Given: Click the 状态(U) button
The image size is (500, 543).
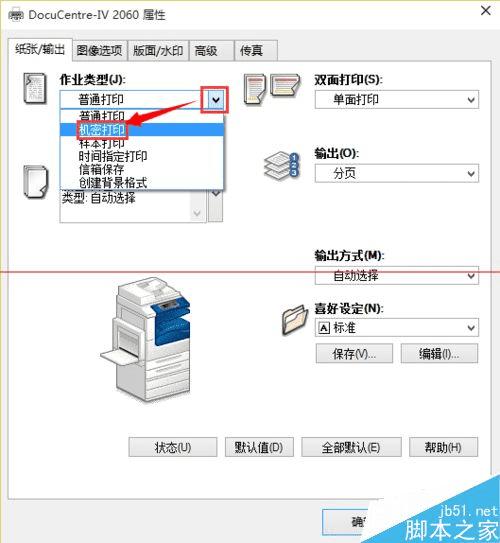Looking at the screenshot, I should [x=173, y=447].
